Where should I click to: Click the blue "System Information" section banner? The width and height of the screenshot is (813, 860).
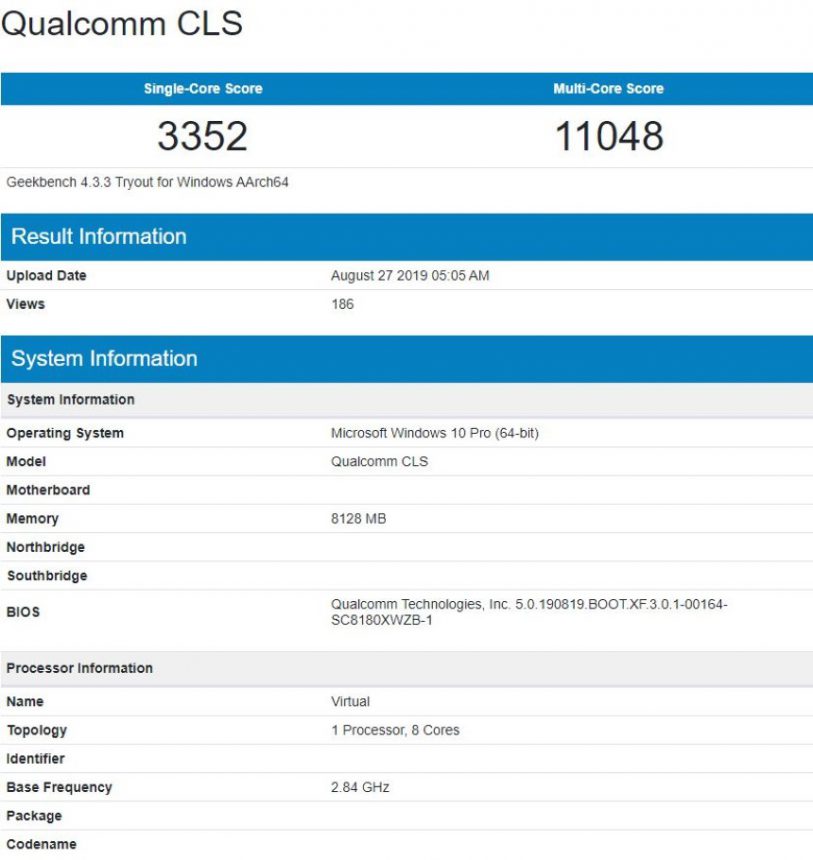[x=406, y=359]
